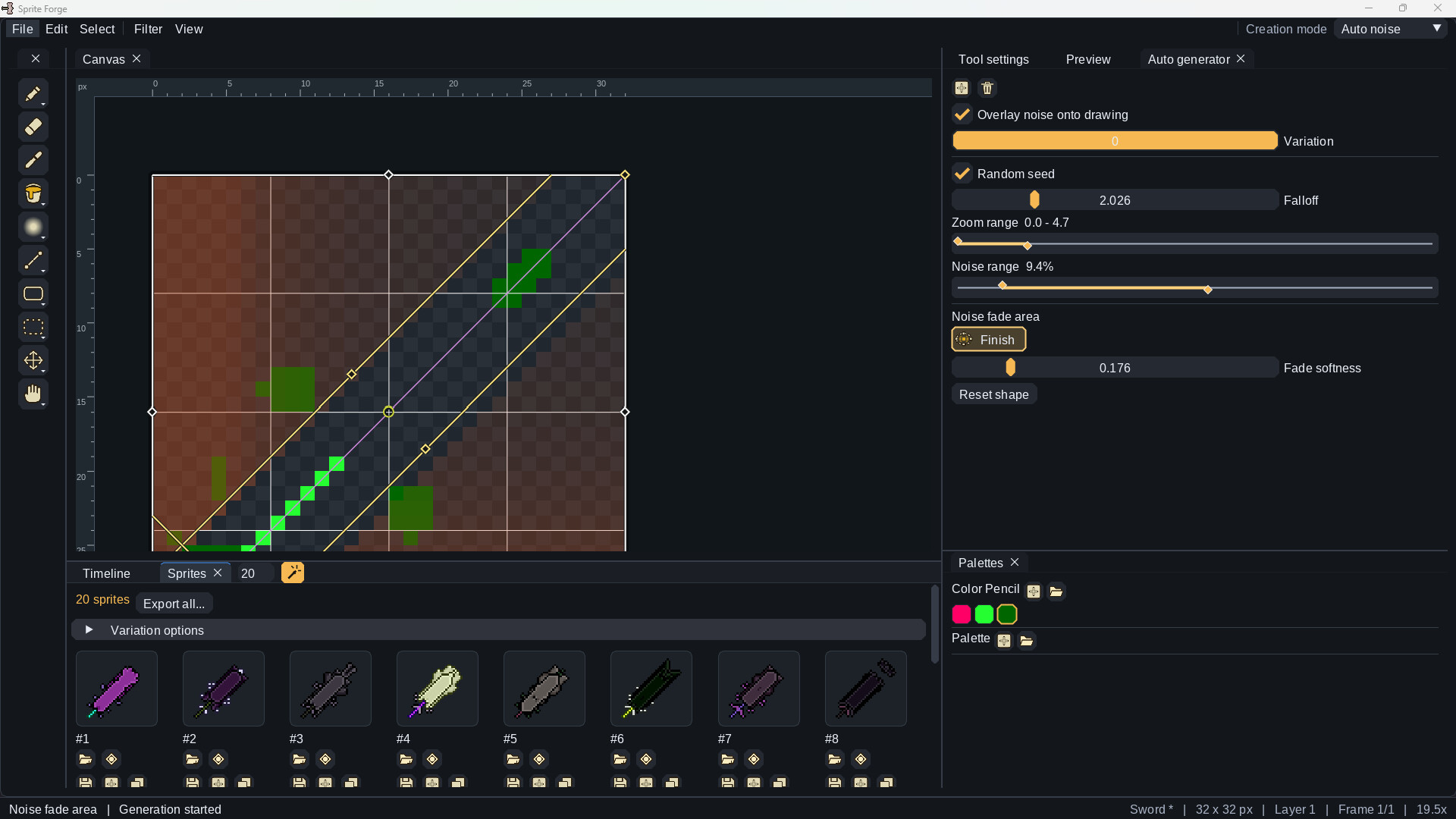Click the sprites panel vertical scrollbar
The height and width of the screenshot is (819, 1456).
[935, 626]
